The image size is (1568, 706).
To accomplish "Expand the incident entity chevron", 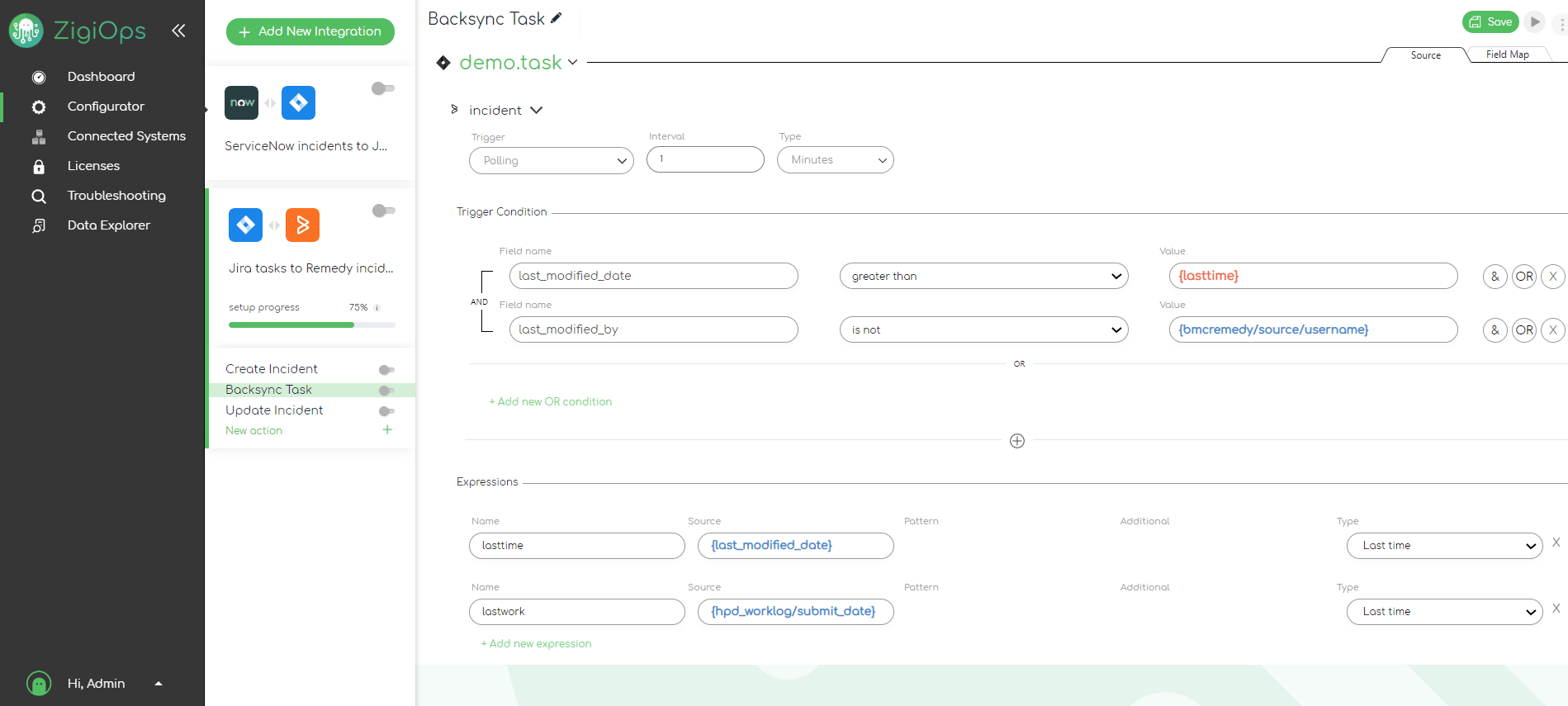I will coord(537,110).
